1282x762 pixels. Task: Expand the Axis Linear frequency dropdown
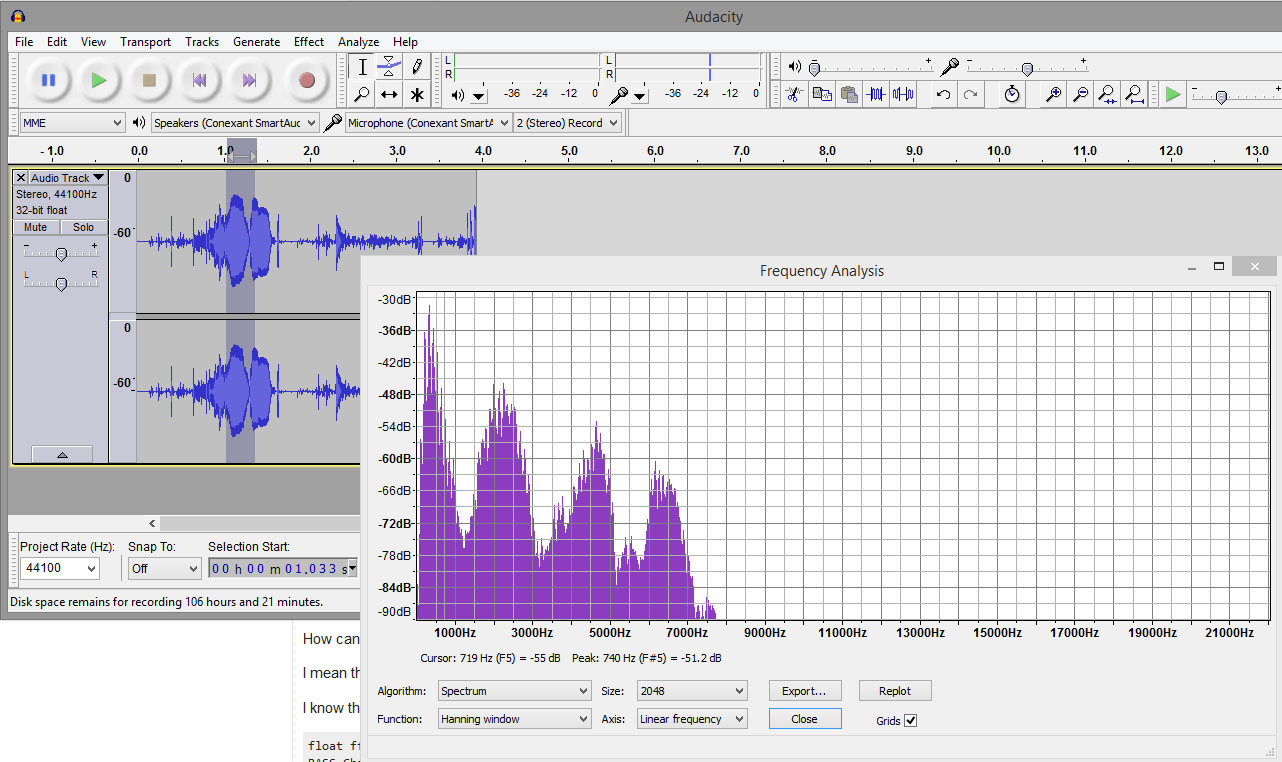point(692,719)
